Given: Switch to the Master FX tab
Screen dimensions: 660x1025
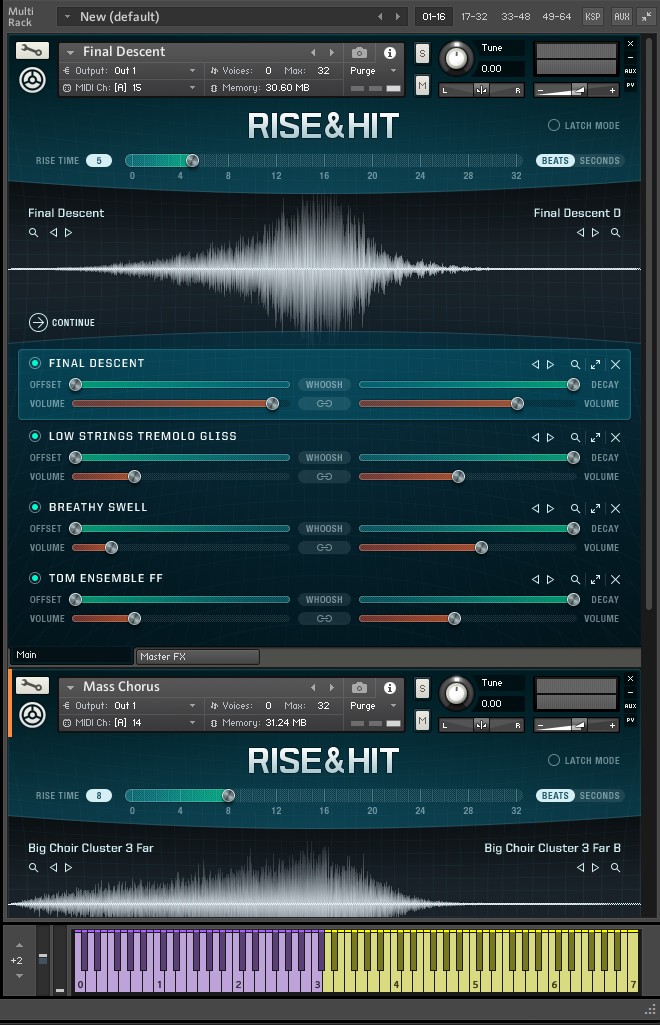Looking at the screenshot, I should (197, 656).
